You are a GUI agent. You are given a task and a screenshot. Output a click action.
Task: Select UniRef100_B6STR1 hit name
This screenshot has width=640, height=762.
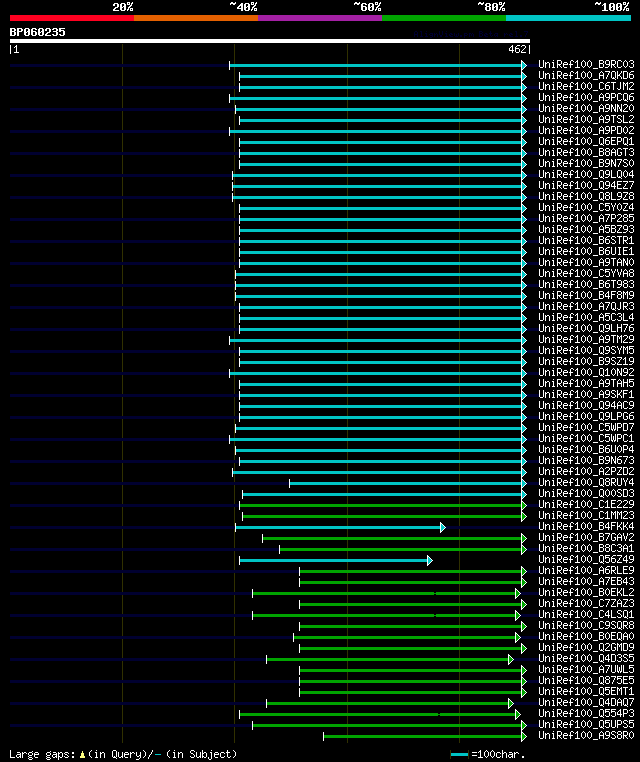[x=586, y=241]
